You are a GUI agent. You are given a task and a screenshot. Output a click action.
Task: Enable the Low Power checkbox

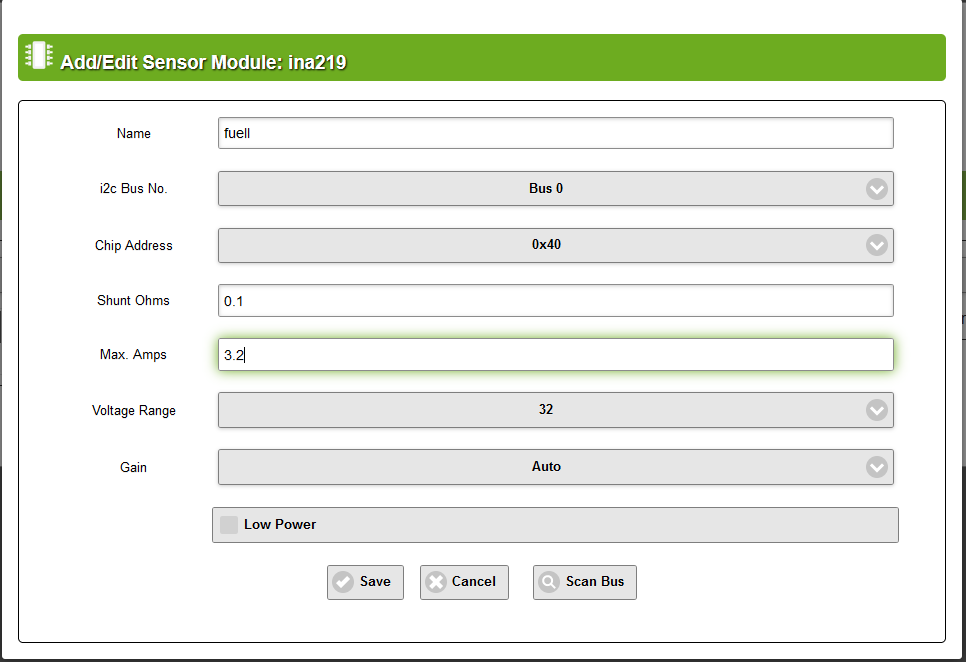pyautogui.click(x=229, y=525)
